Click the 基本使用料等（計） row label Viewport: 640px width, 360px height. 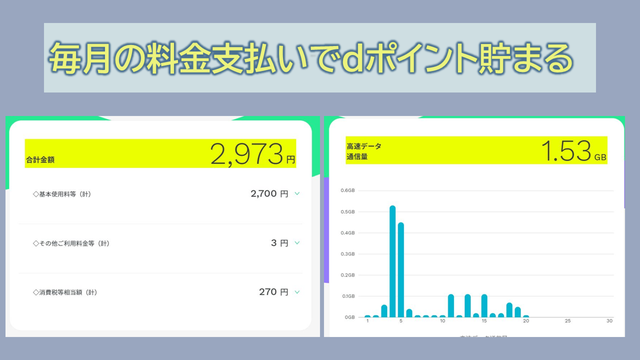tap(62, 194)
